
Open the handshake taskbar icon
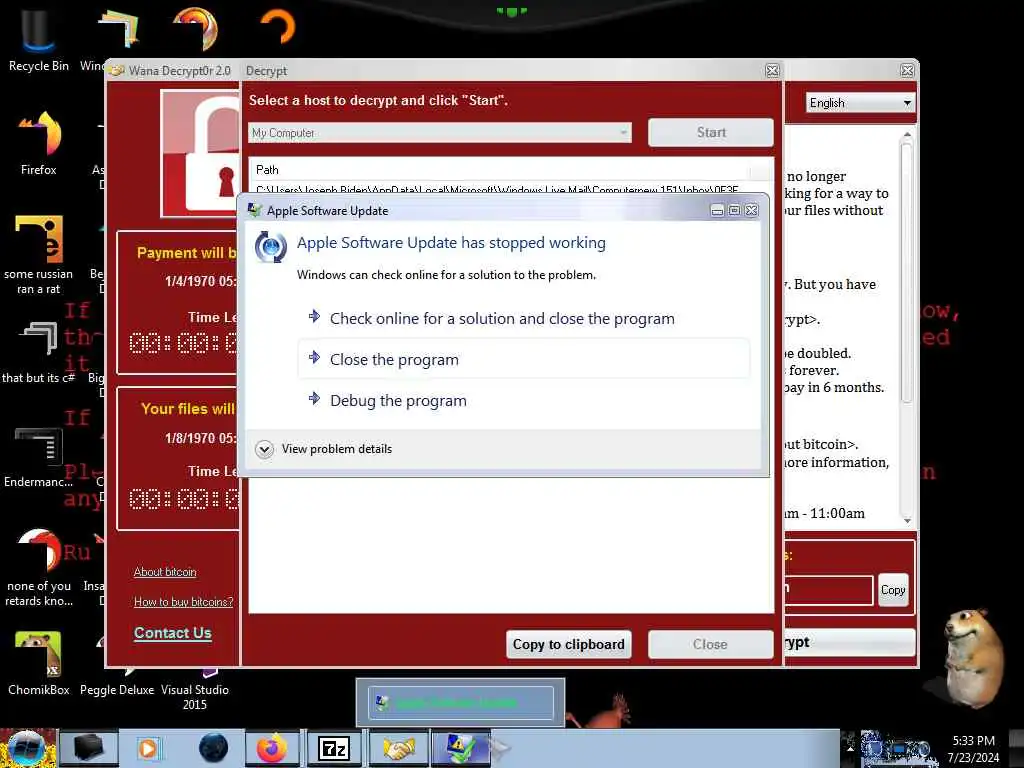click(x=398, y=748)
